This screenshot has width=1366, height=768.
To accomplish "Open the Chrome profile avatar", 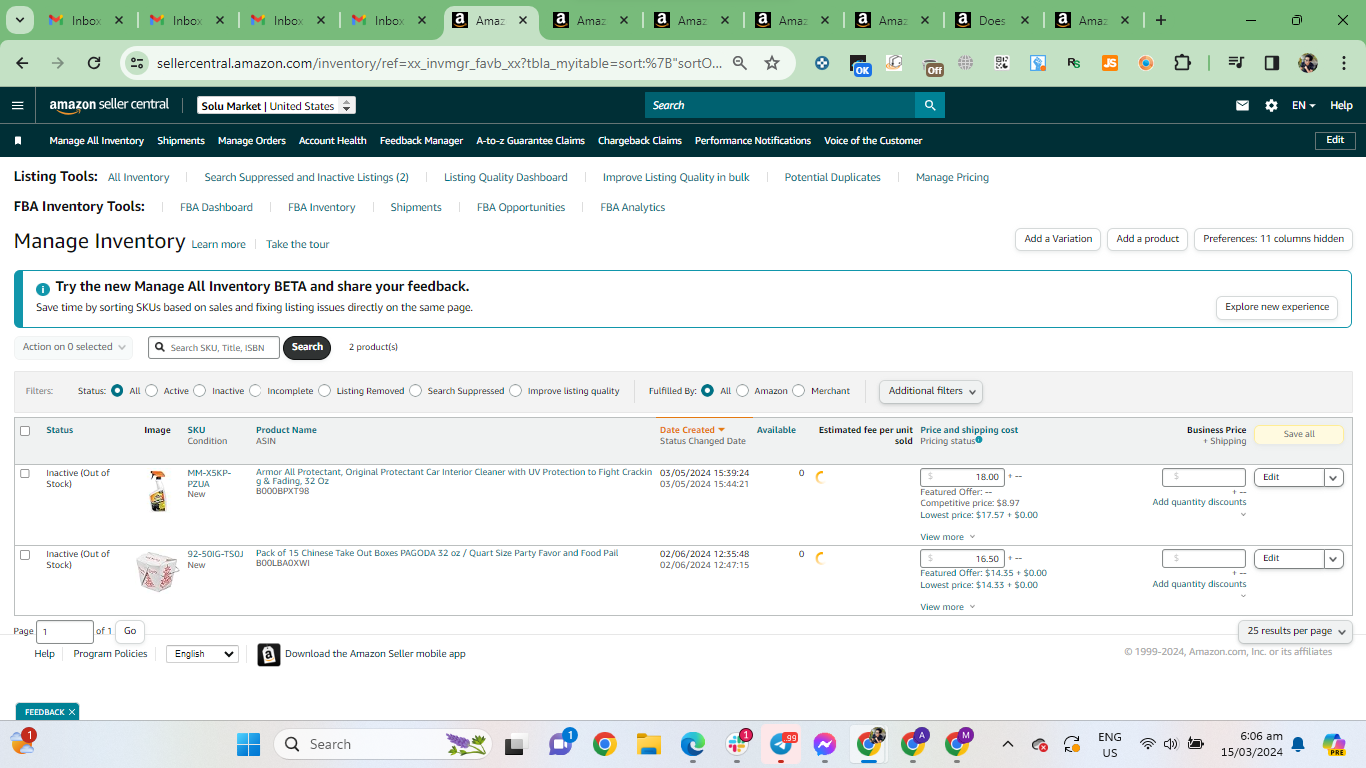I will pos(1308,63).
